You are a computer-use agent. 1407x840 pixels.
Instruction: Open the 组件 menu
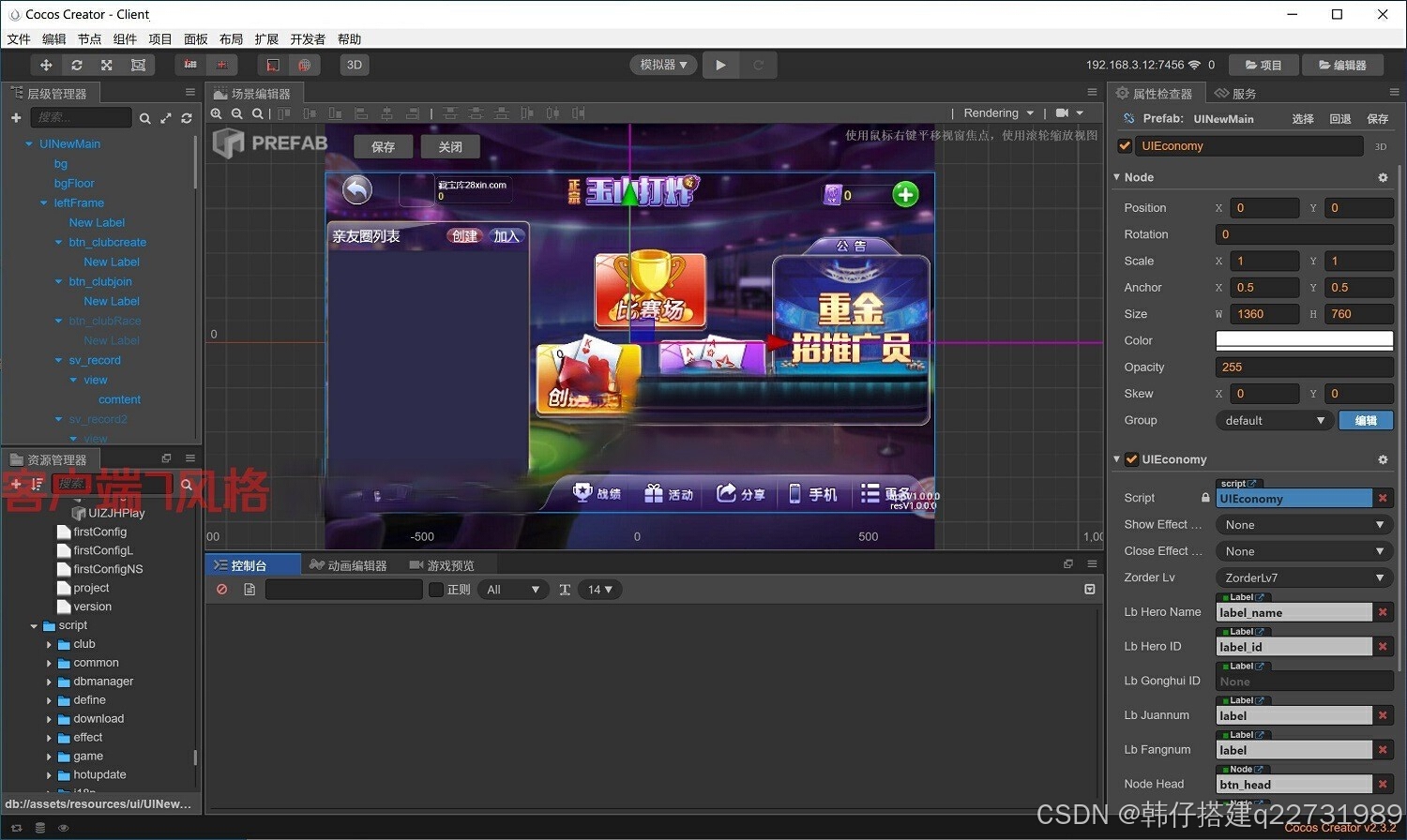click(125, 39)
